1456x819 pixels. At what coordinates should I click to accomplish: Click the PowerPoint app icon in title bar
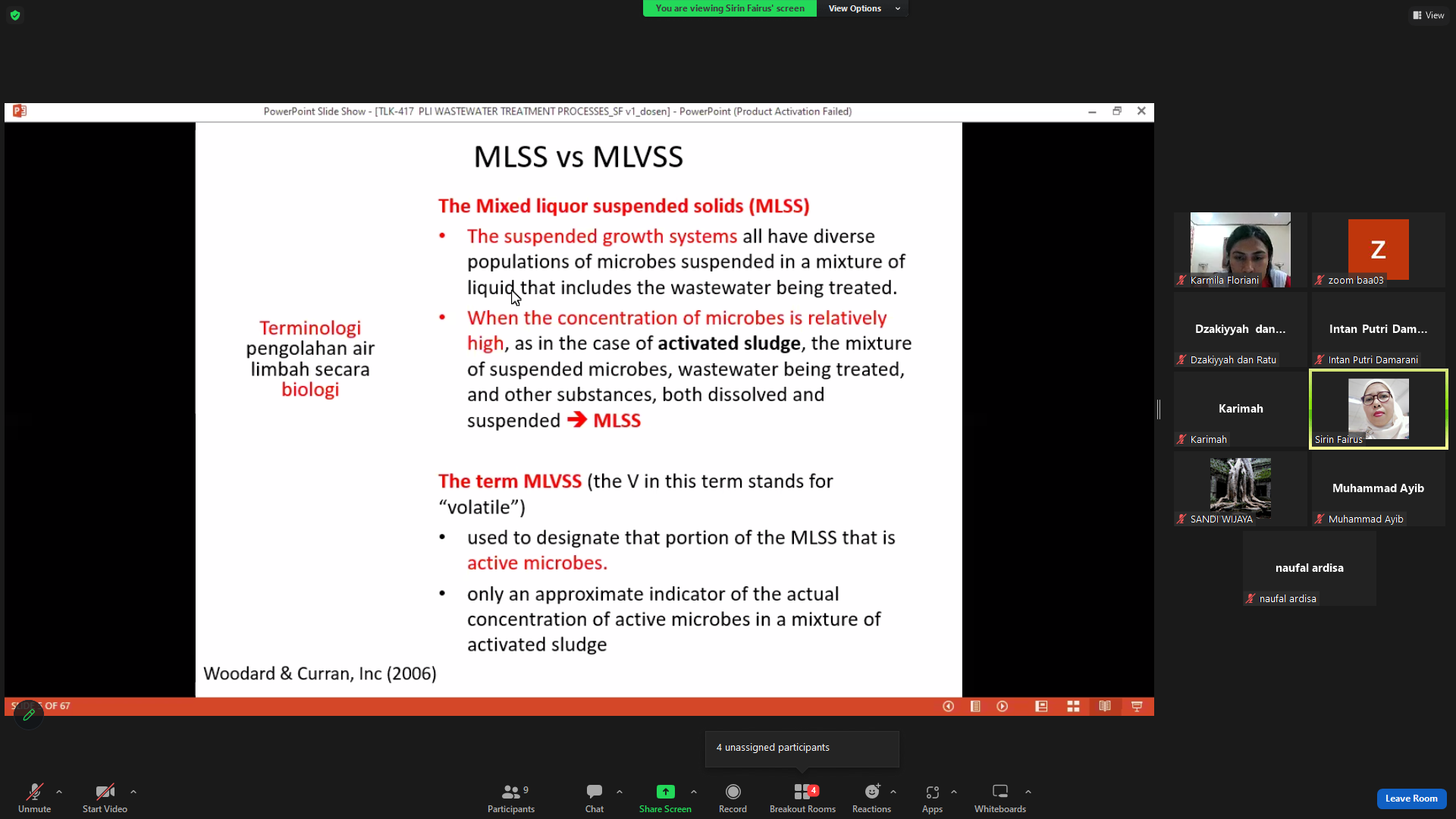pos(20,111)
